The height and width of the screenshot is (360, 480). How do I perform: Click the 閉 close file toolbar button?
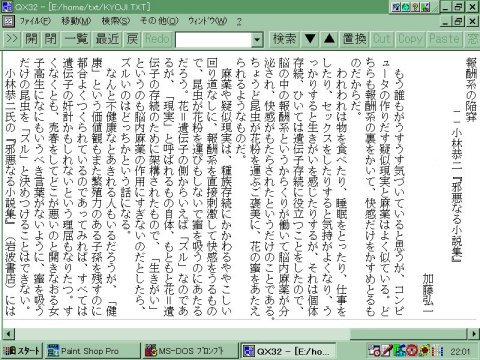51,39
